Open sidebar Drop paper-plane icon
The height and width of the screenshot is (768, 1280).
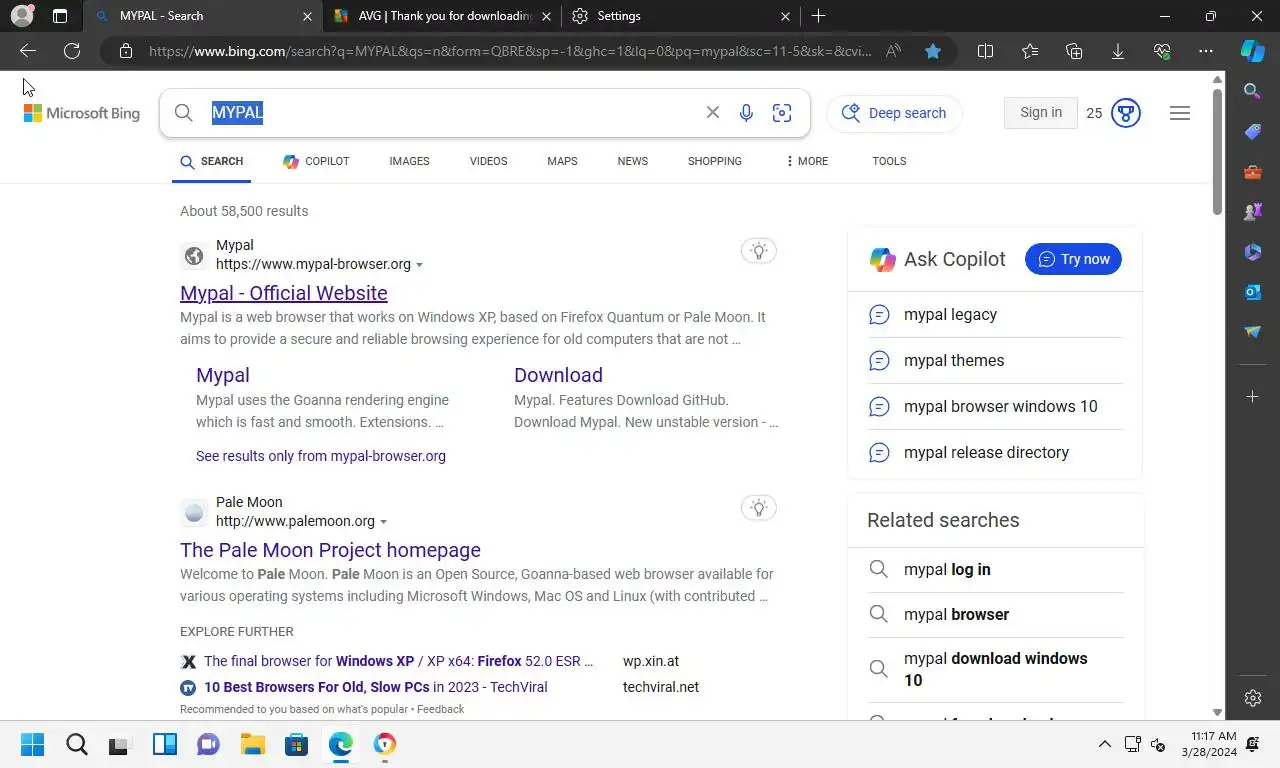pyautogui.click(x=1252, y=332)
